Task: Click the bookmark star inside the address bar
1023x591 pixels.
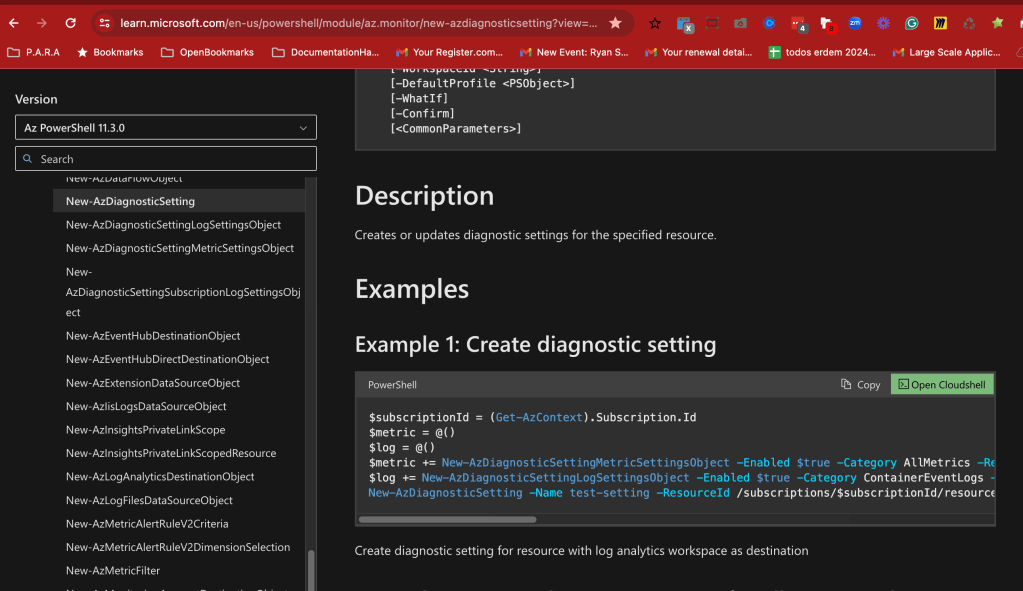Action: (x=615, y=23)
